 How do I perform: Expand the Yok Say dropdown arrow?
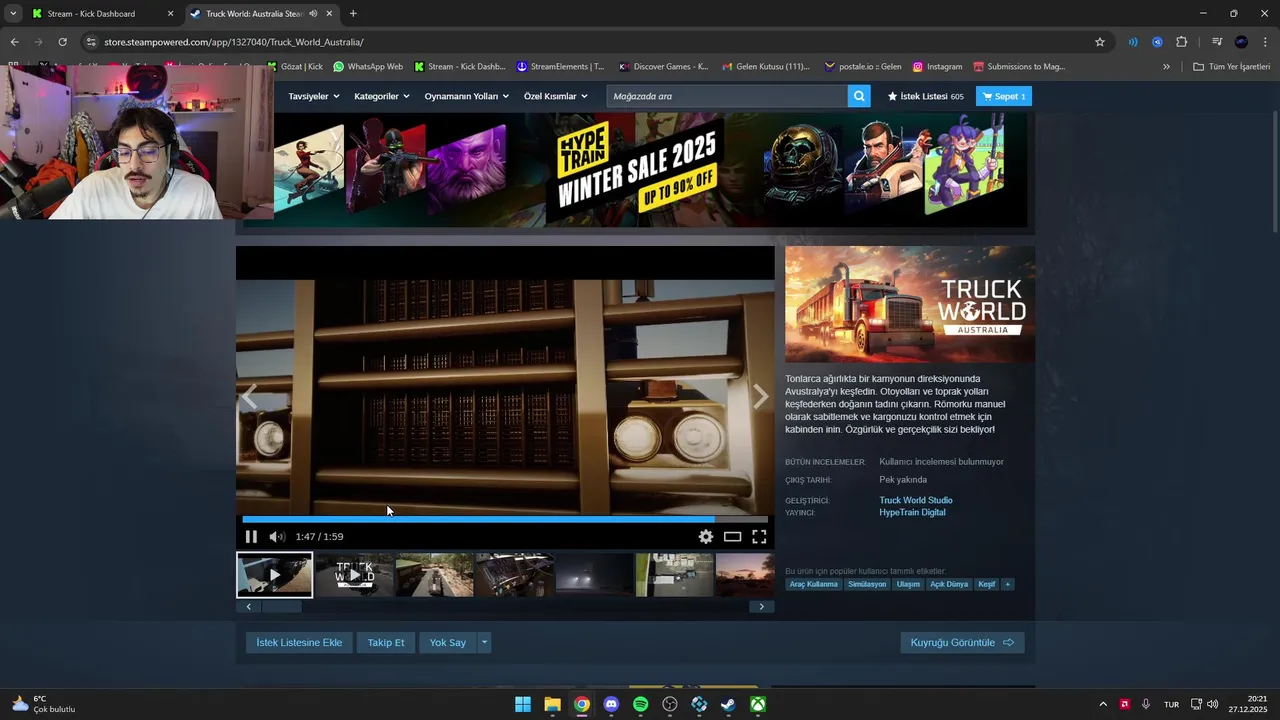[484, 642]
